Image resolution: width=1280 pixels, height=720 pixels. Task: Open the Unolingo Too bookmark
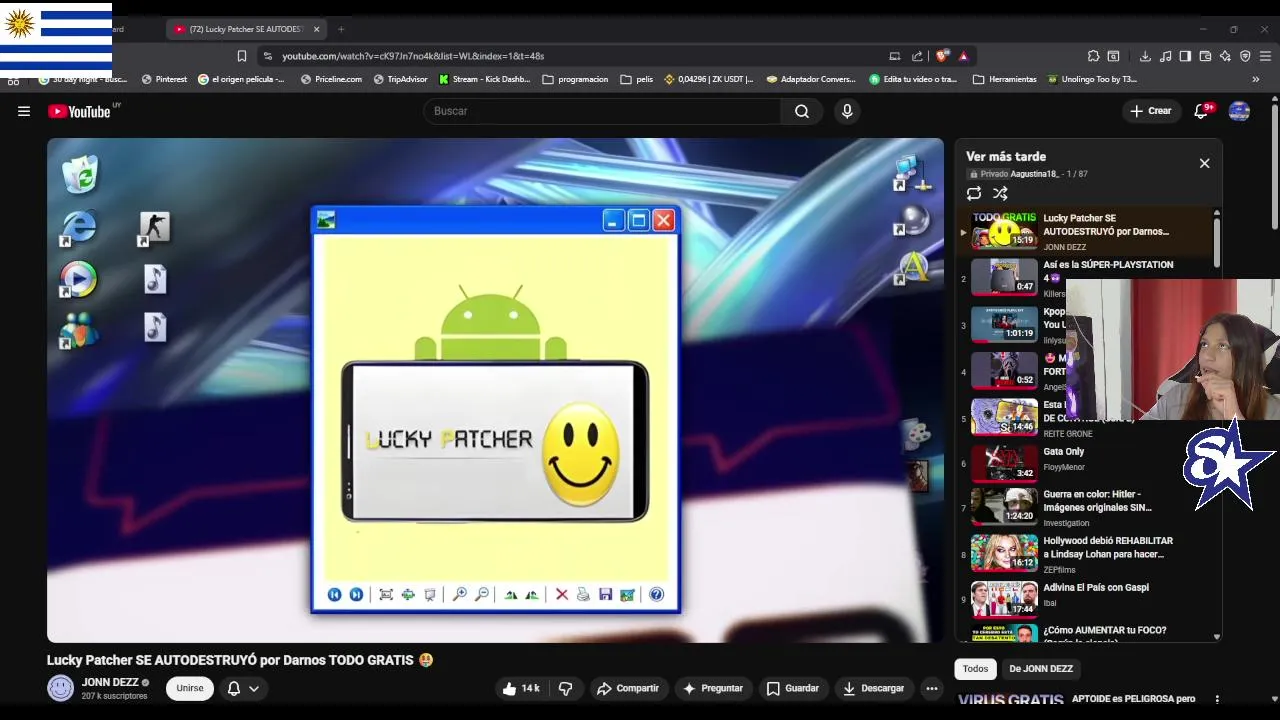point(1092,79)
